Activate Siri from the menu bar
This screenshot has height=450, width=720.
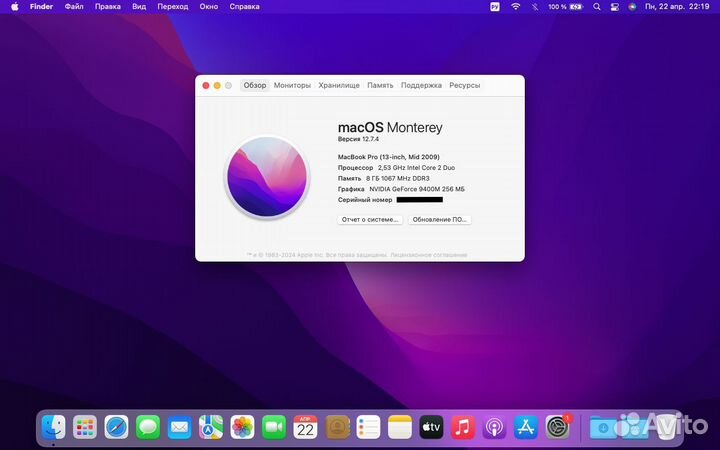pyautogui.click(x=632, y=6)
